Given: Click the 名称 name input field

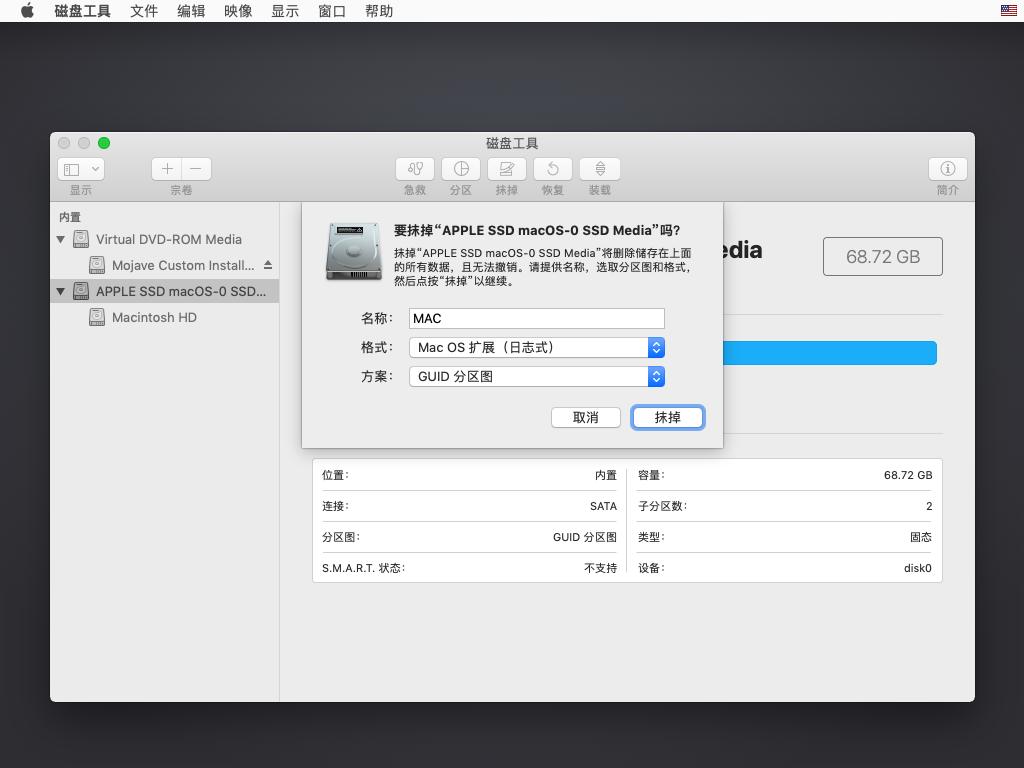Looking at the screenshot, I should tap(536, 318).
